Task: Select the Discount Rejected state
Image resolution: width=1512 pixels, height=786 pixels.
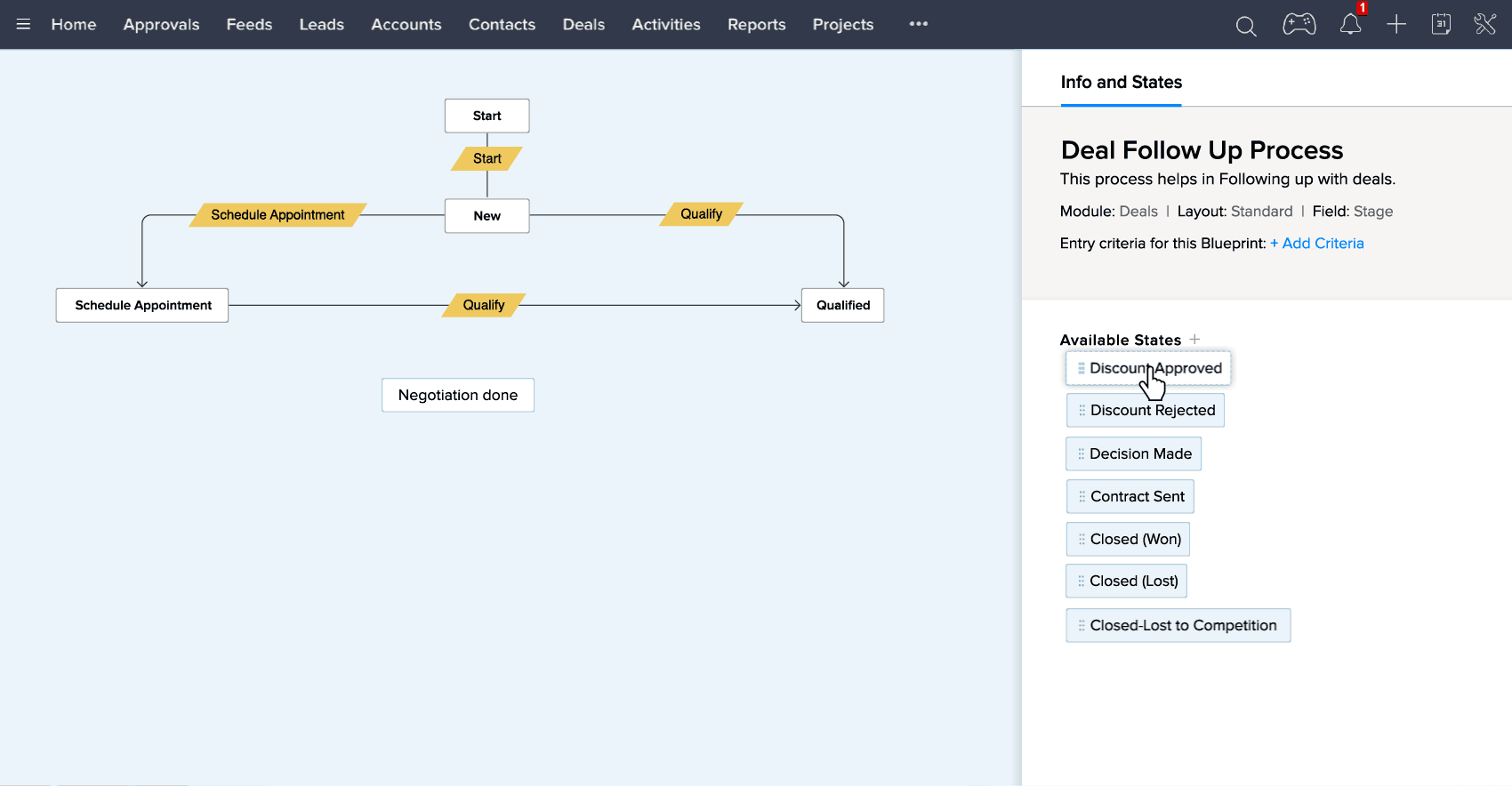Action: [x=1146, y=411]
